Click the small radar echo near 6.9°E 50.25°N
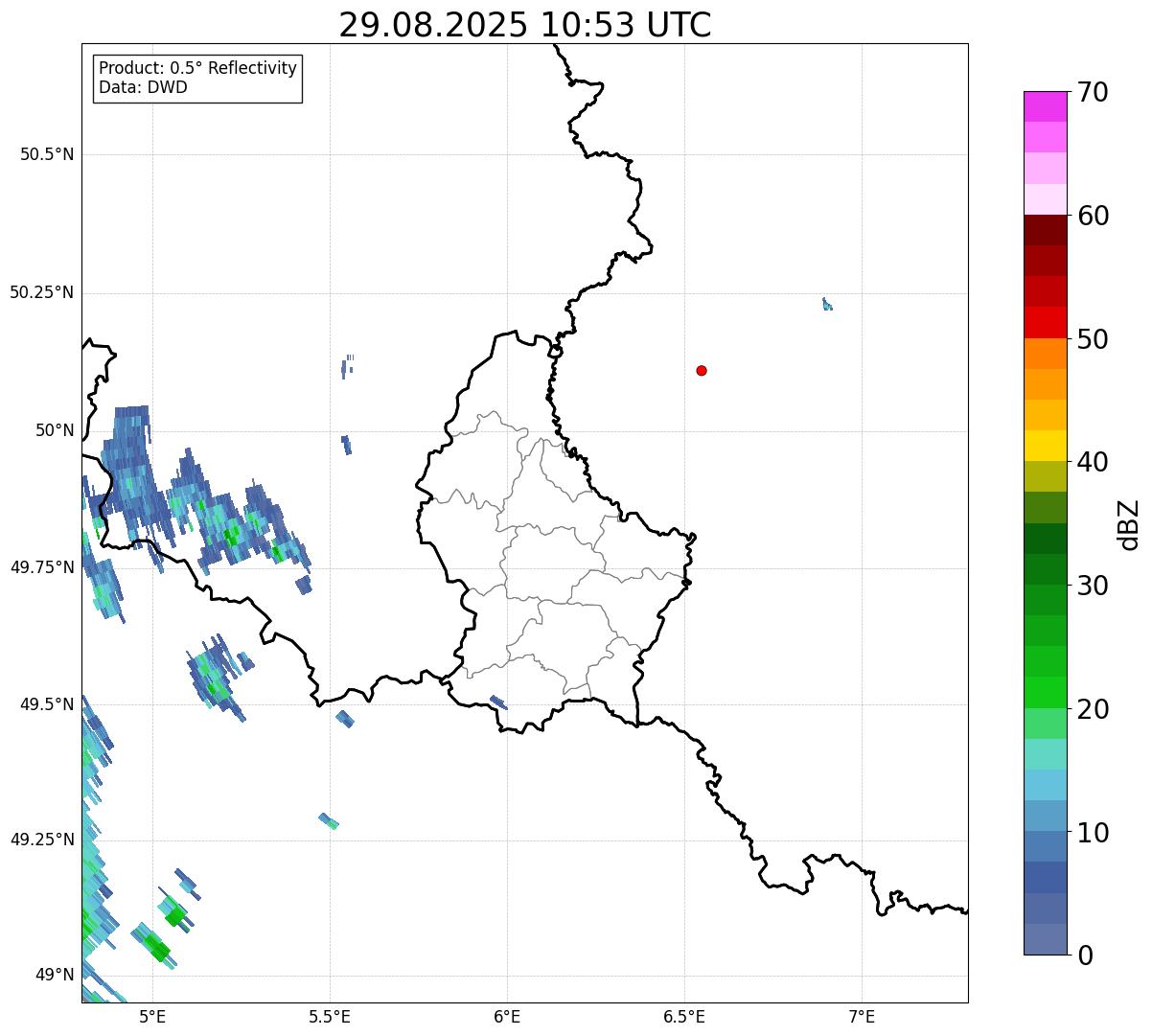The image size is (1152, 1036). tap(827, 304)
